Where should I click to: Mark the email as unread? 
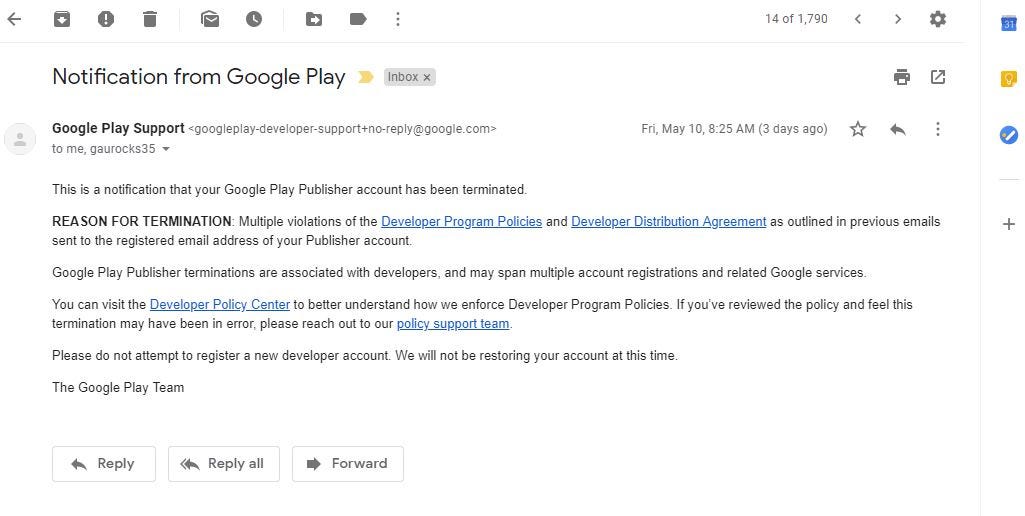[210, 19]
